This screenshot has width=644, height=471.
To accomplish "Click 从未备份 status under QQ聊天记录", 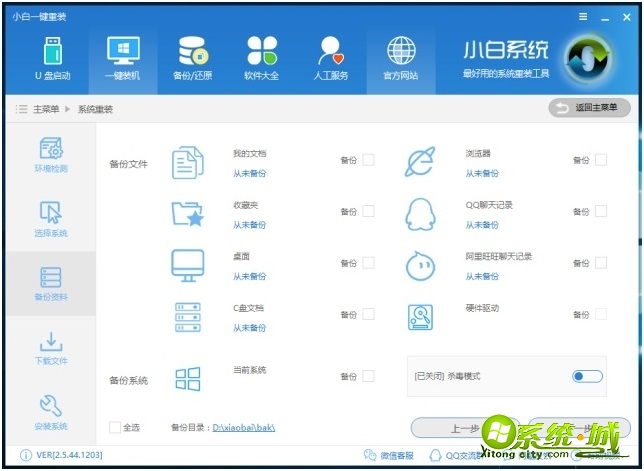I will click(x=482, y=225).
